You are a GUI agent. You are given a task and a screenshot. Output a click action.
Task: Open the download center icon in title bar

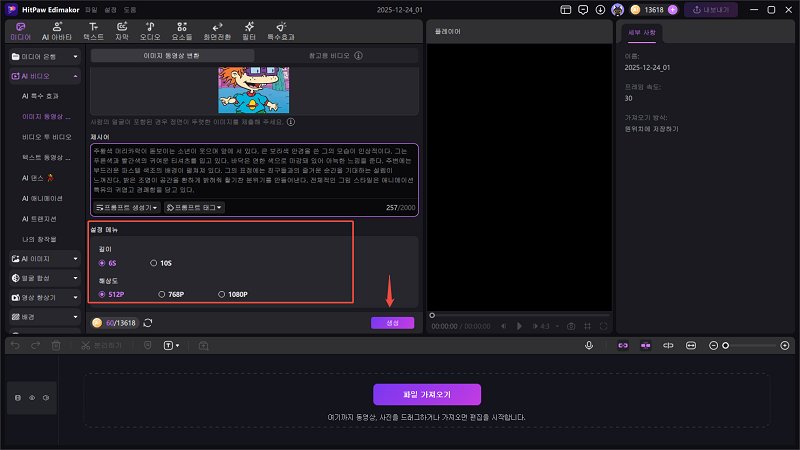click(600, 10)
